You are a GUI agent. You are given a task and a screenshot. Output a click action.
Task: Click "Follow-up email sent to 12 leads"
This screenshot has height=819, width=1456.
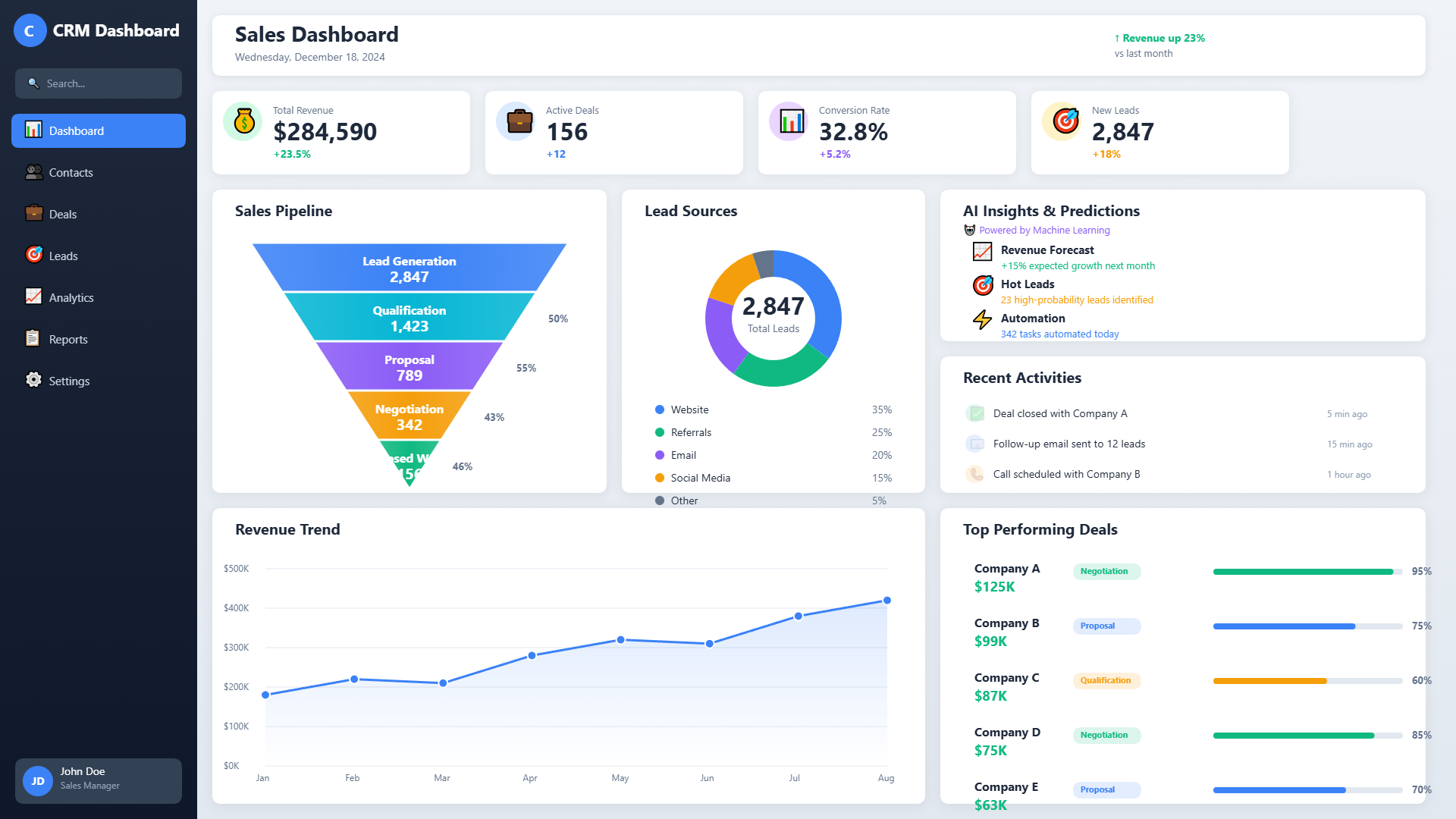tap(1069, 444)
